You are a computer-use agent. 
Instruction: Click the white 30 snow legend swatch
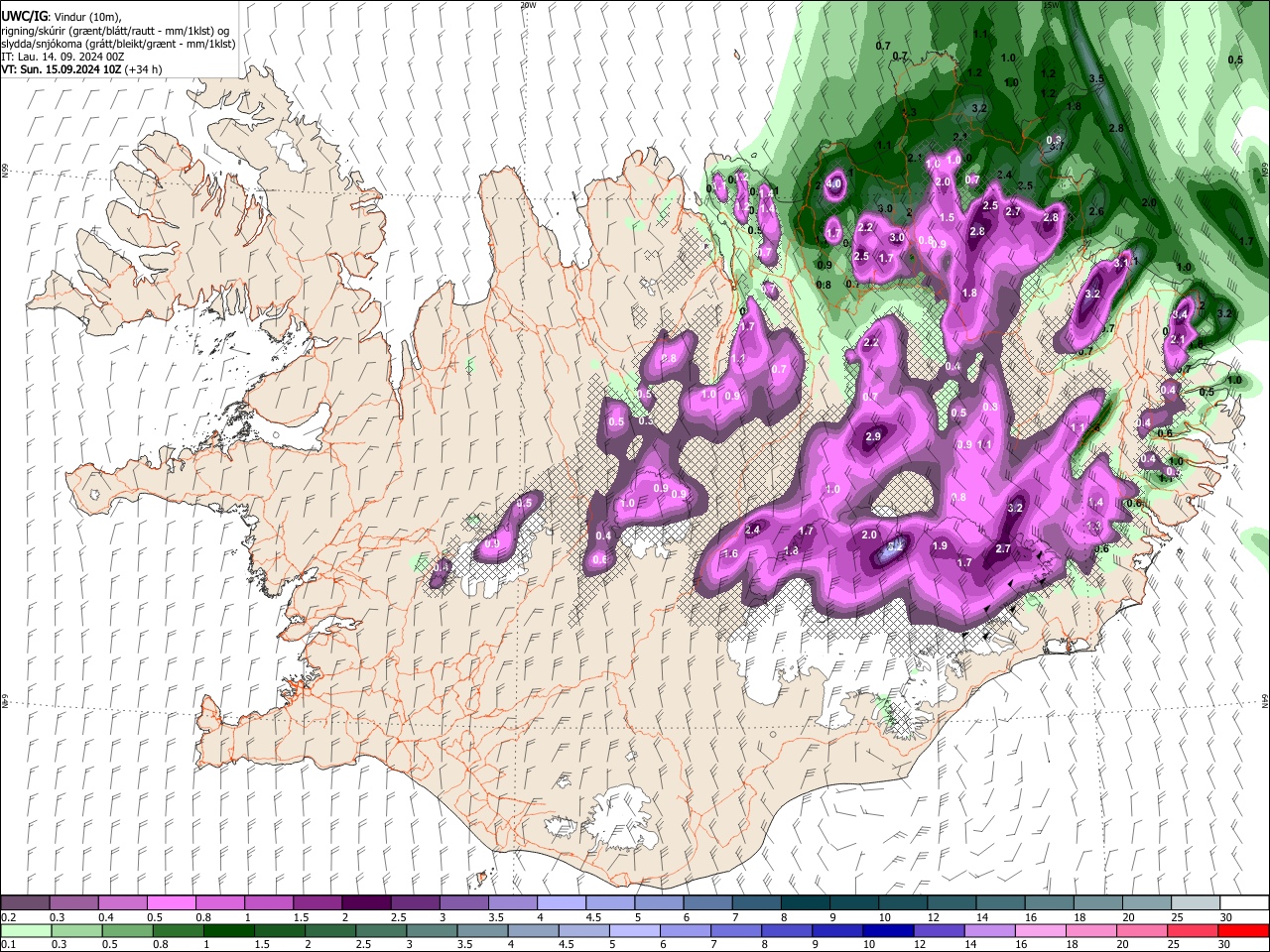coord(1242,903)
